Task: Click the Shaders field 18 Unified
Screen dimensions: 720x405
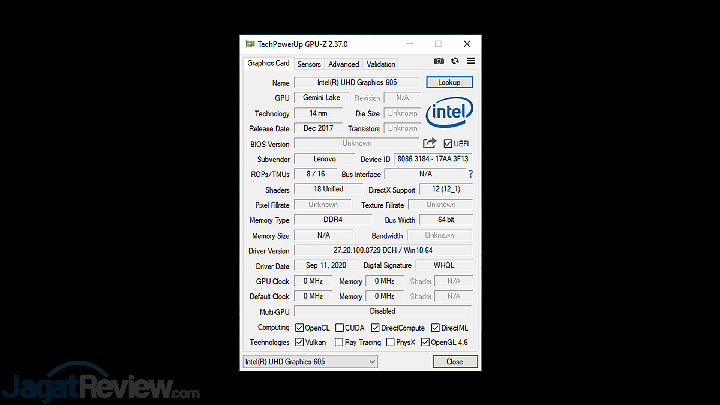Action: tap(328, 189)
